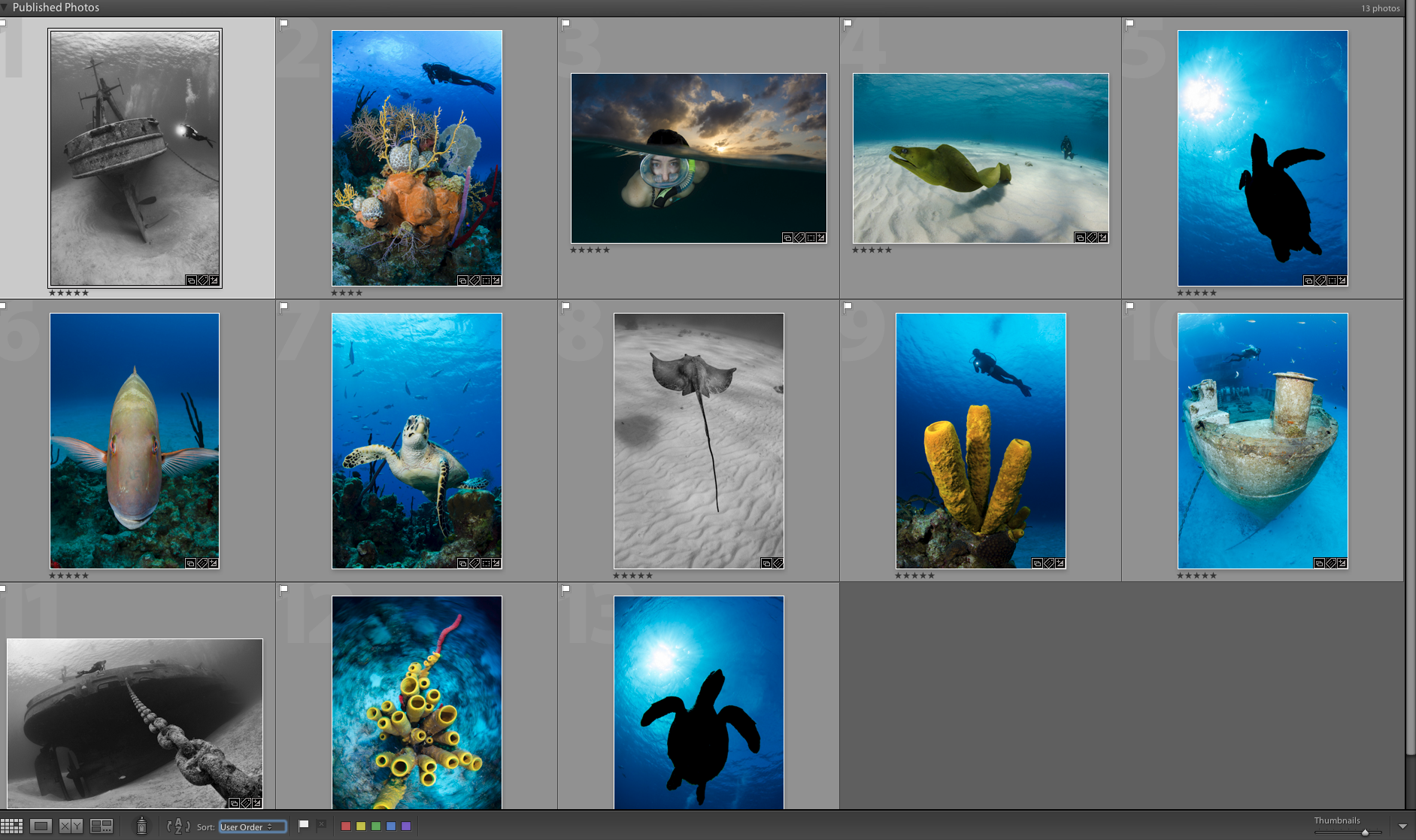1416x840 pixels.
Task: Open the Survey view
Action: click(101, 826)
